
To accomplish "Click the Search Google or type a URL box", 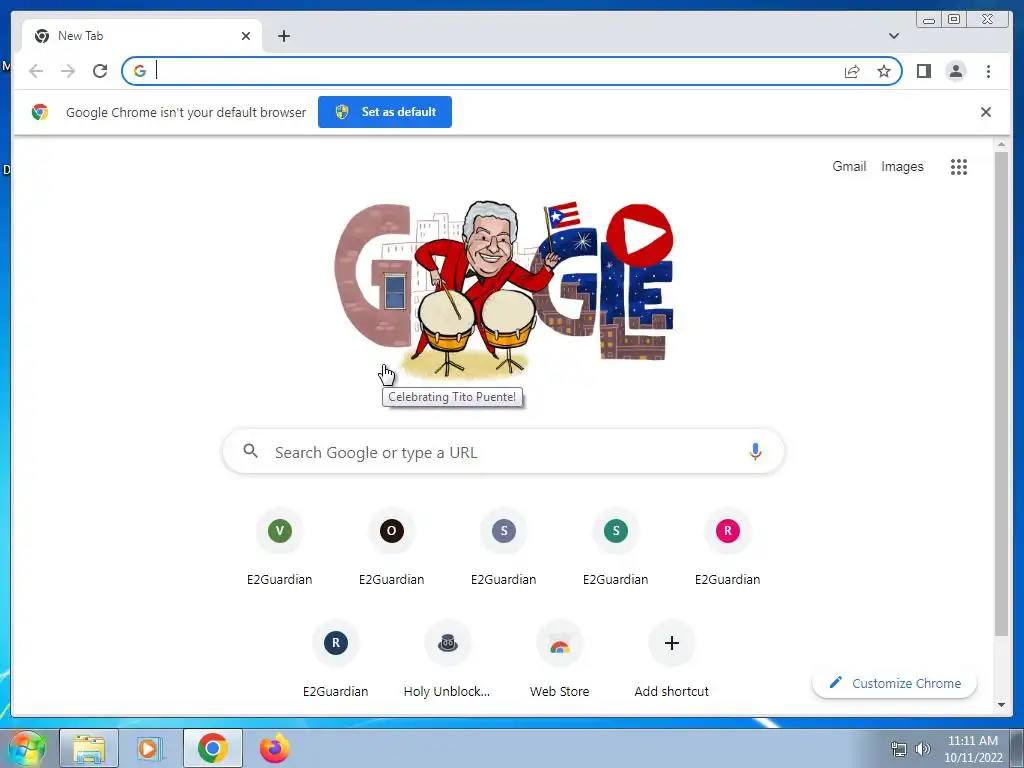I will tap(503, 452).
